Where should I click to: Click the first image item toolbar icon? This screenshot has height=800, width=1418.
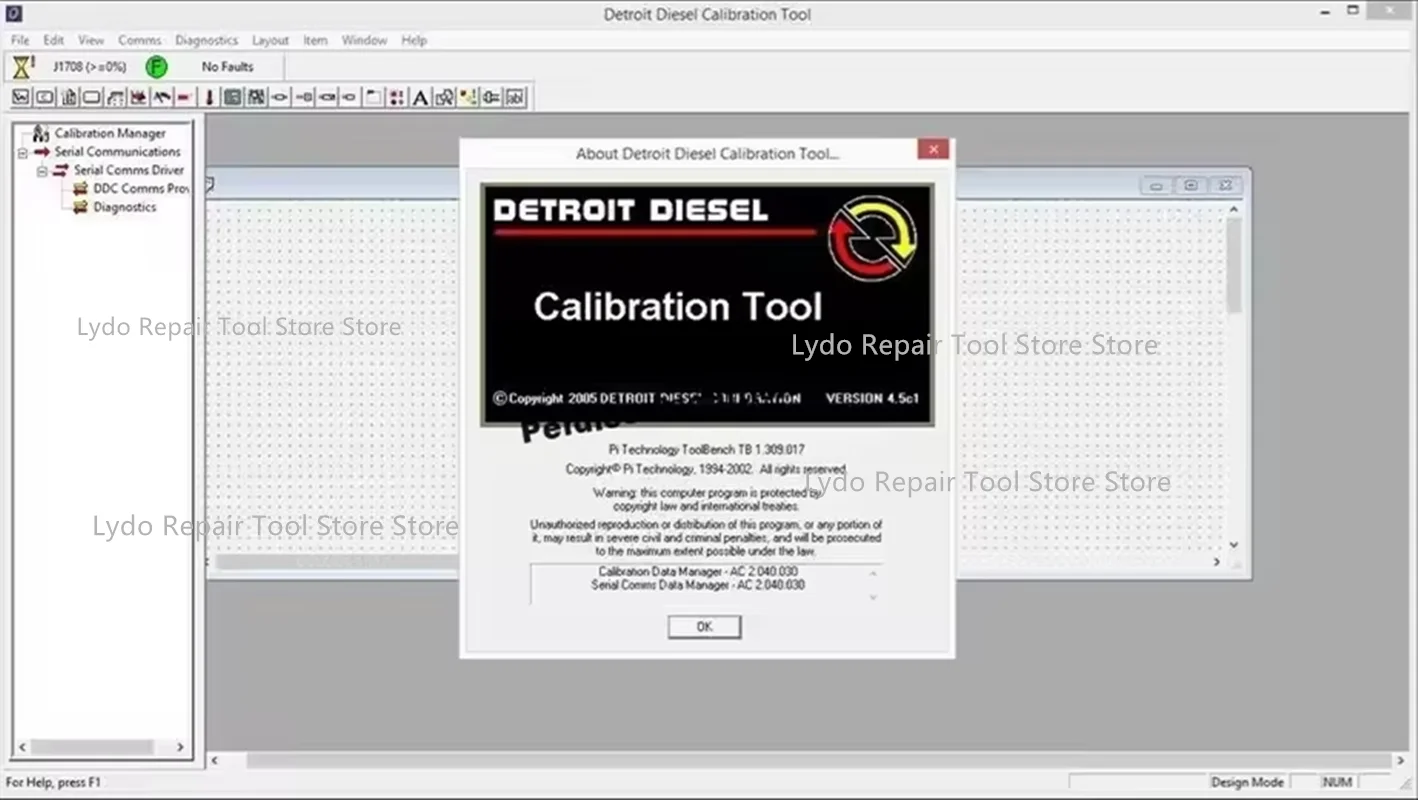click(20, 97)
